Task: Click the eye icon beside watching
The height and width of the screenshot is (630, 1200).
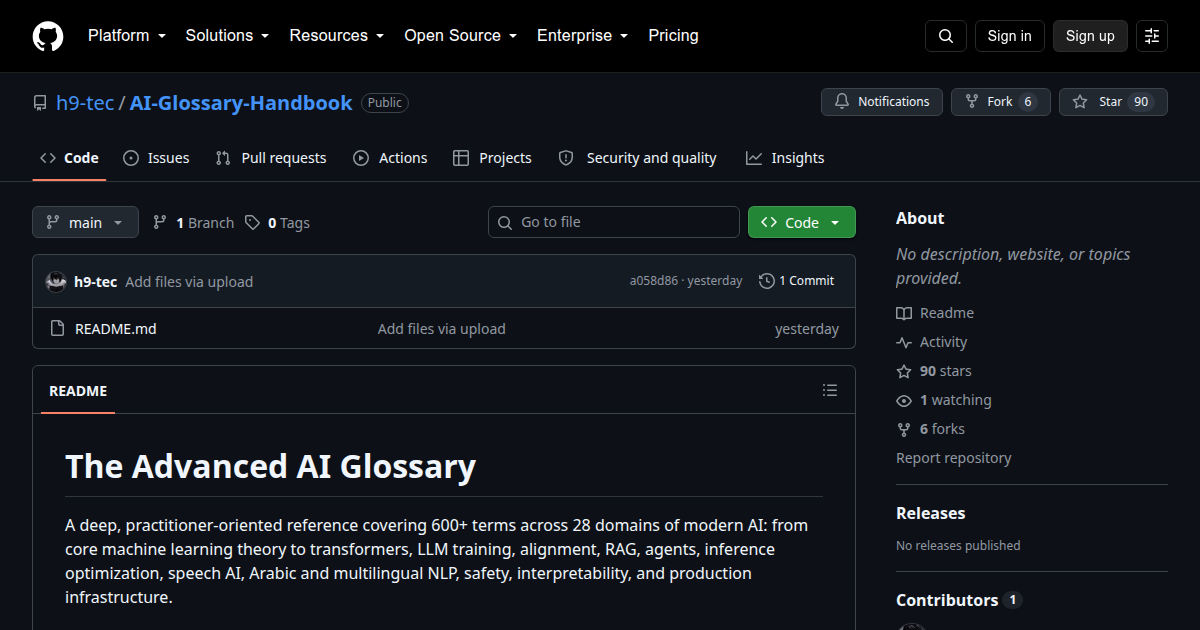Action: tap(904, 400)
